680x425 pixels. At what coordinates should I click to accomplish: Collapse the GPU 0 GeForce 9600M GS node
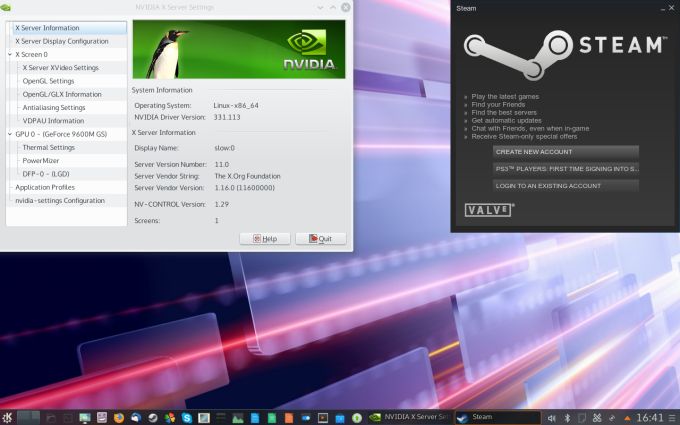pyautogui.click(x=10, y=134)
